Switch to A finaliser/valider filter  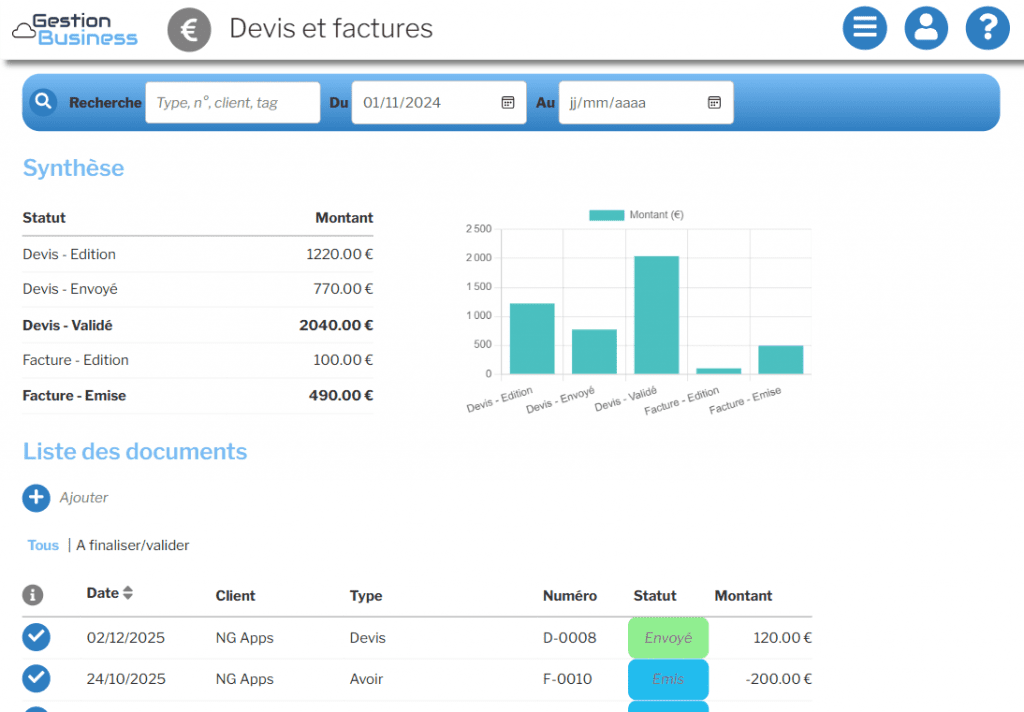pos(132,545)
